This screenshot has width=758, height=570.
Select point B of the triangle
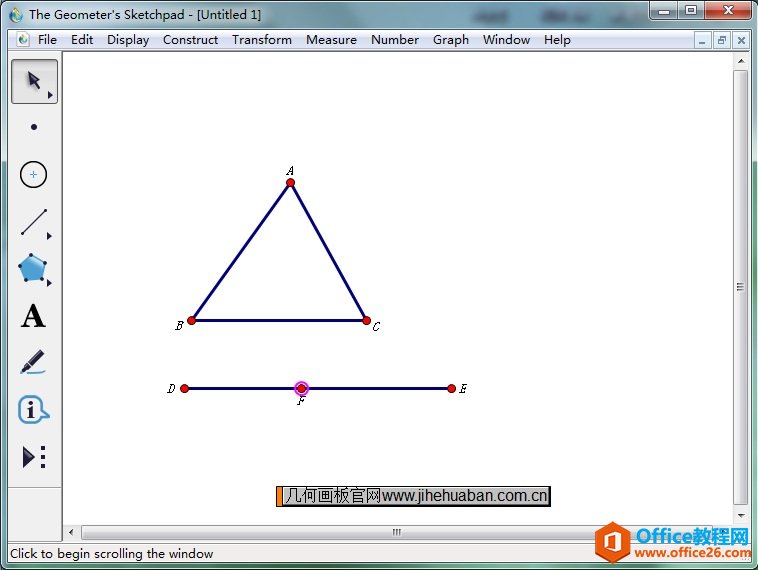pos(191,321)
